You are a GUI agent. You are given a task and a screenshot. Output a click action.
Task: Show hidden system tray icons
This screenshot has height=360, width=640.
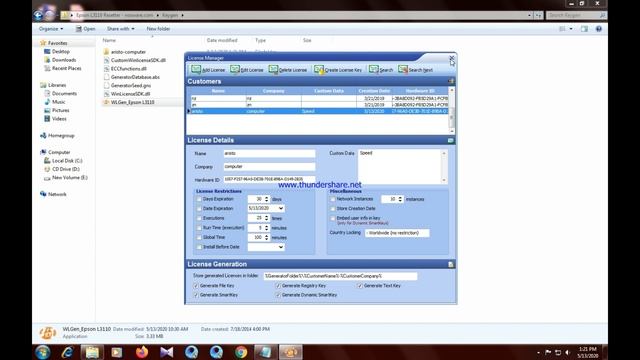pos(538,352)
